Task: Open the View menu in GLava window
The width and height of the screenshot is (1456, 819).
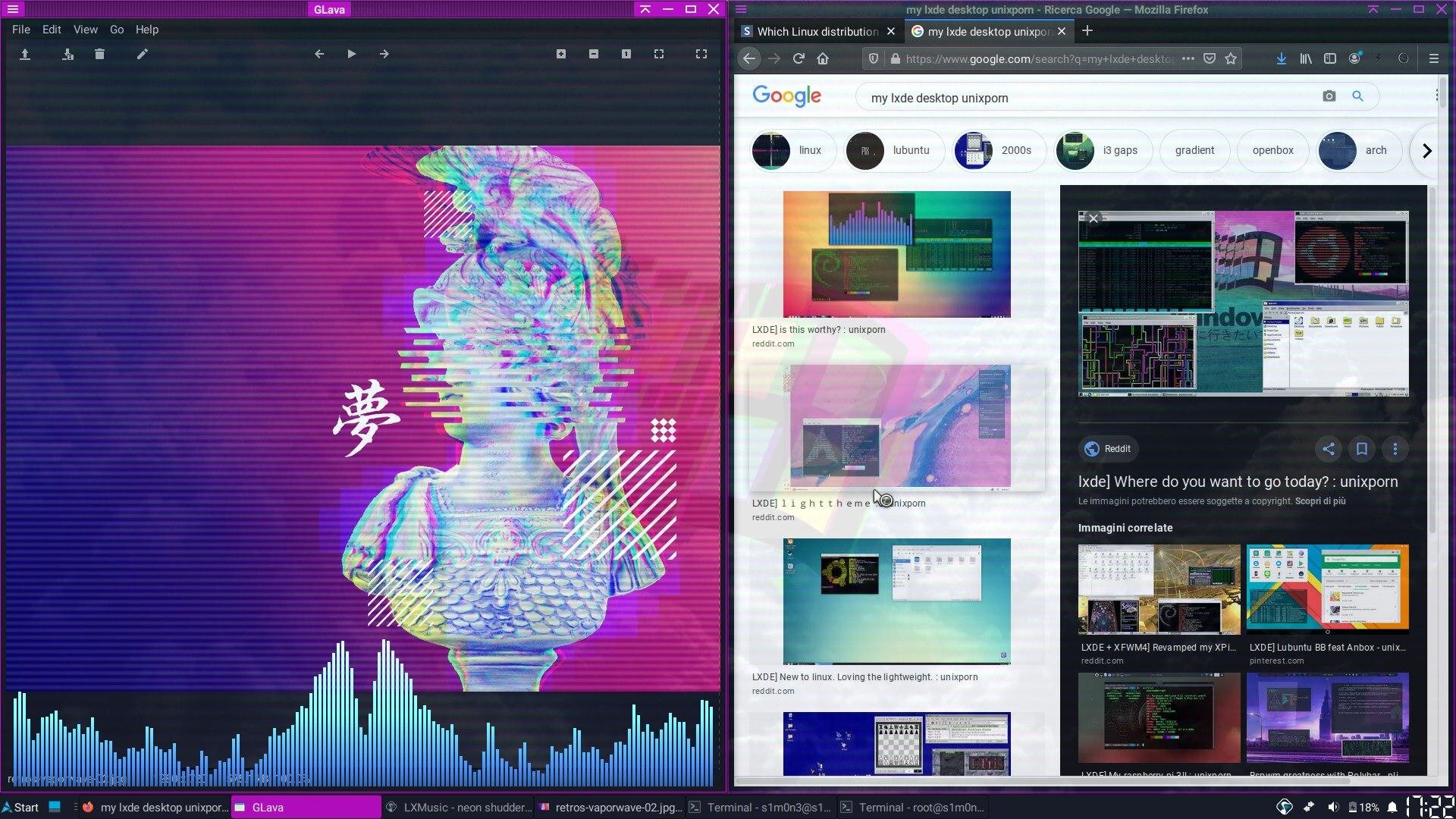Action: click(x=85, y=30)
